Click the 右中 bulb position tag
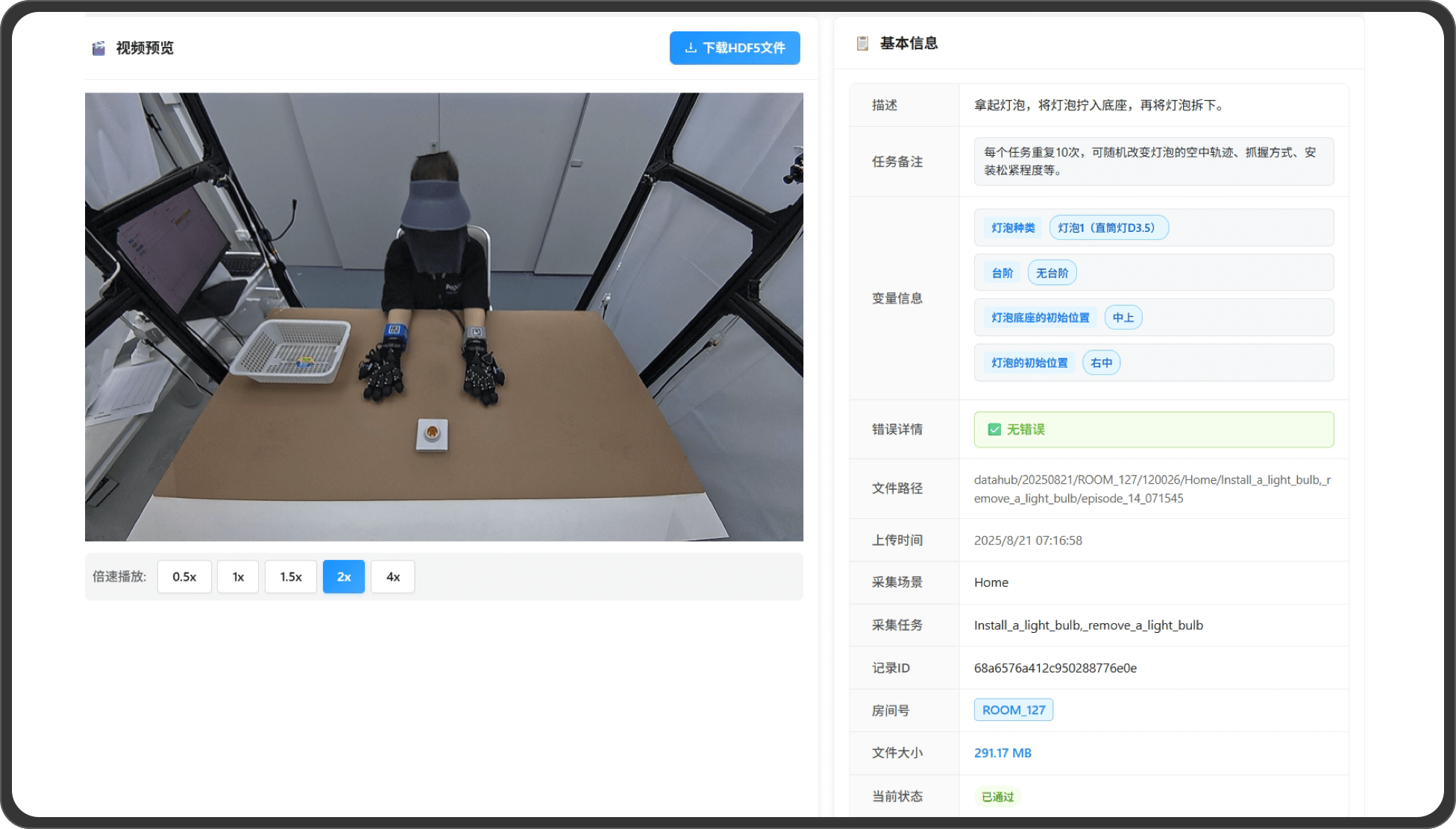The width and height of the screenshot is (1456, 829). (1101, 363)
